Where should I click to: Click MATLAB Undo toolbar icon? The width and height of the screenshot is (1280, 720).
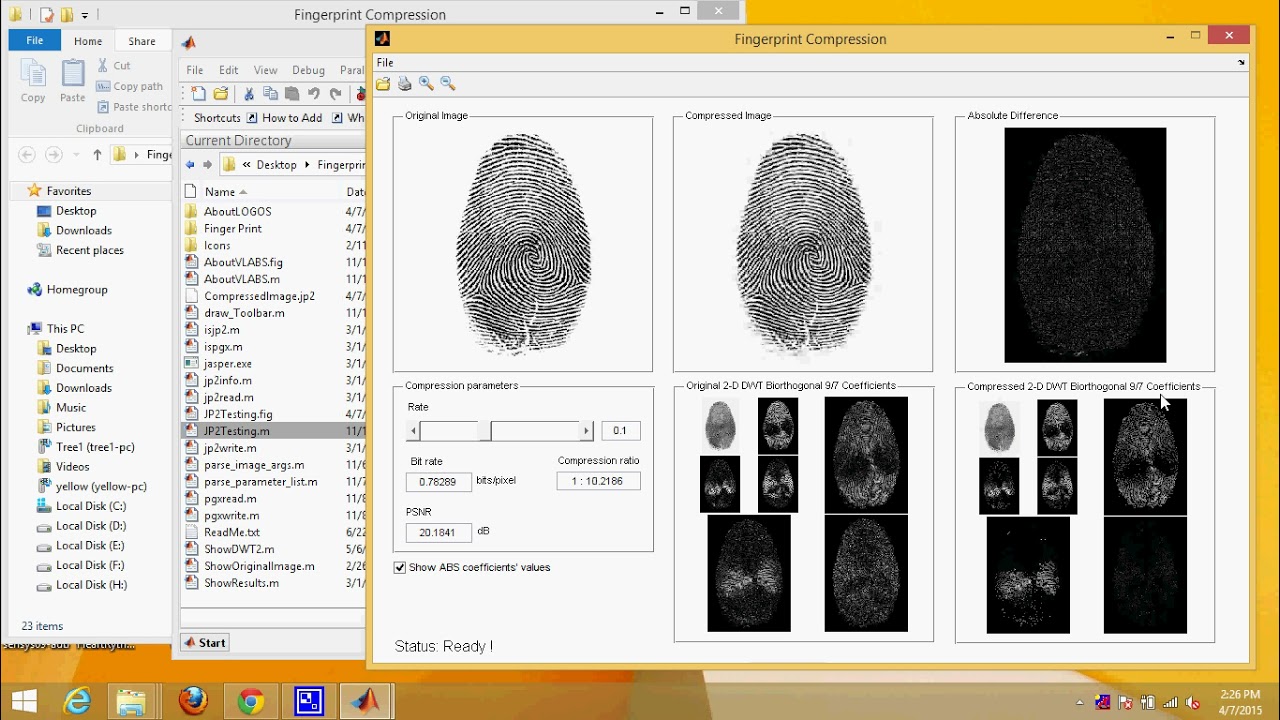click(314, 94)
